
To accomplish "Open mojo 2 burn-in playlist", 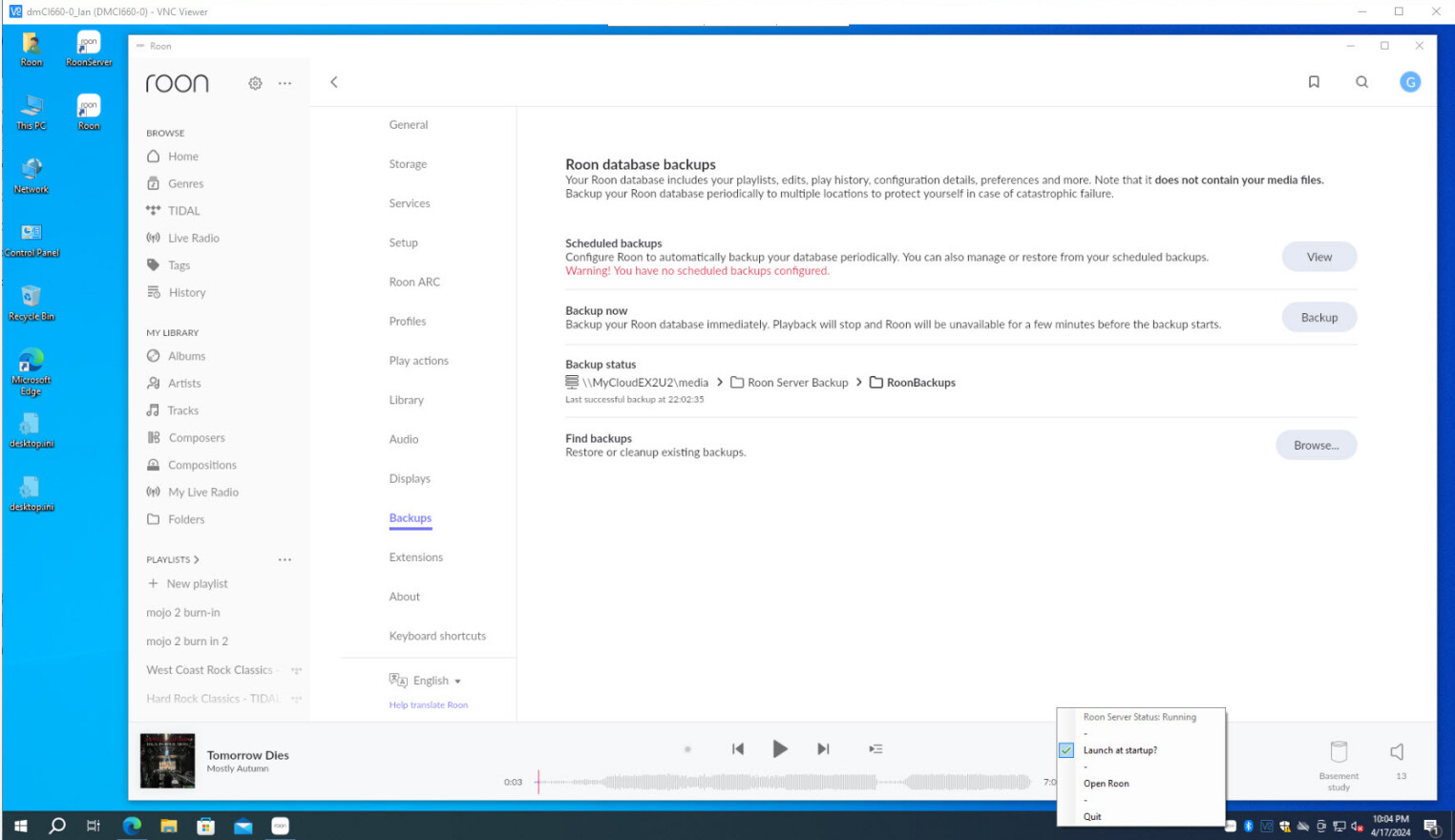I will [183, 613].
